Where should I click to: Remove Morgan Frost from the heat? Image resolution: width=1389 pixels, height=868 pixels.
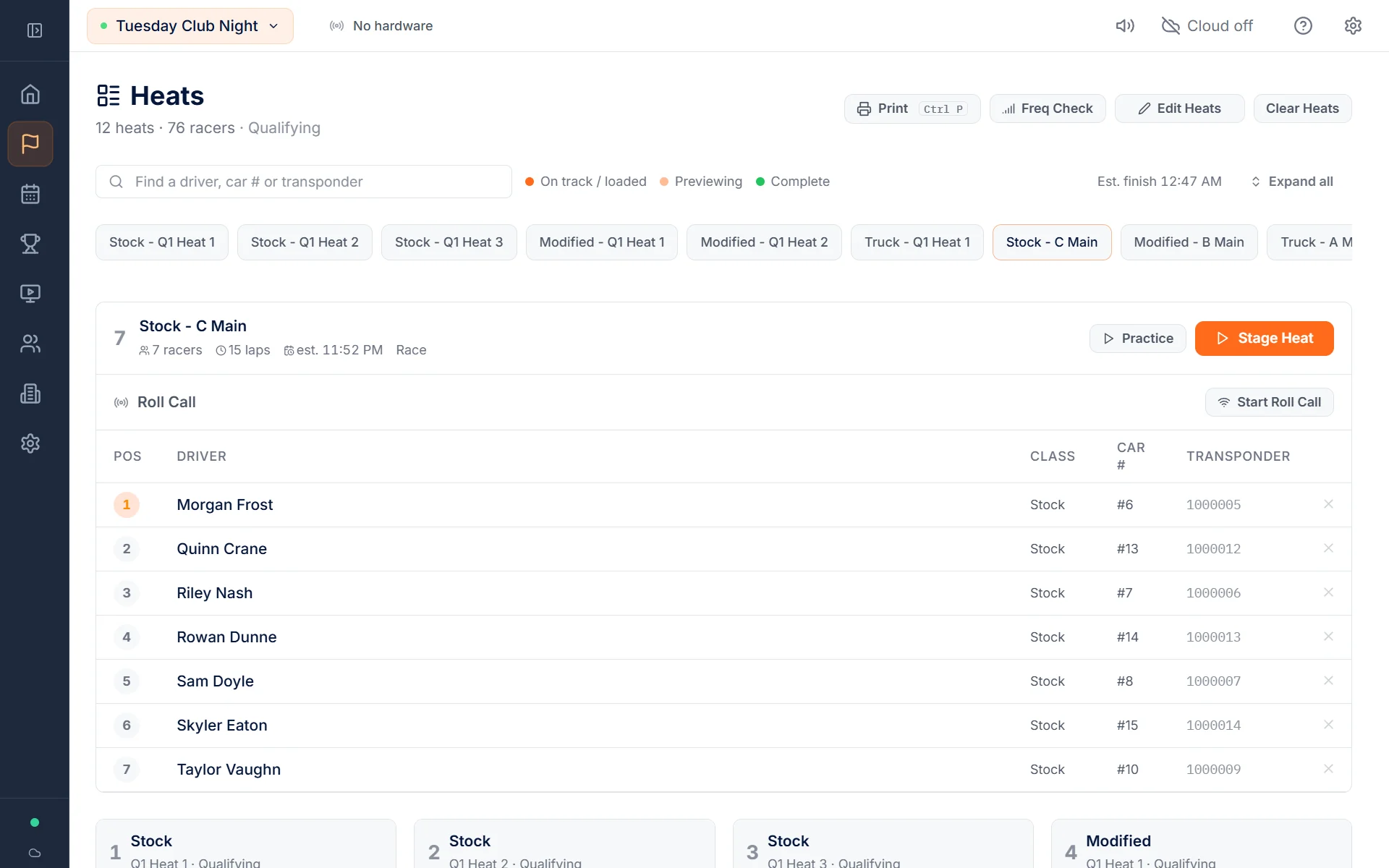coord(1328,504)
